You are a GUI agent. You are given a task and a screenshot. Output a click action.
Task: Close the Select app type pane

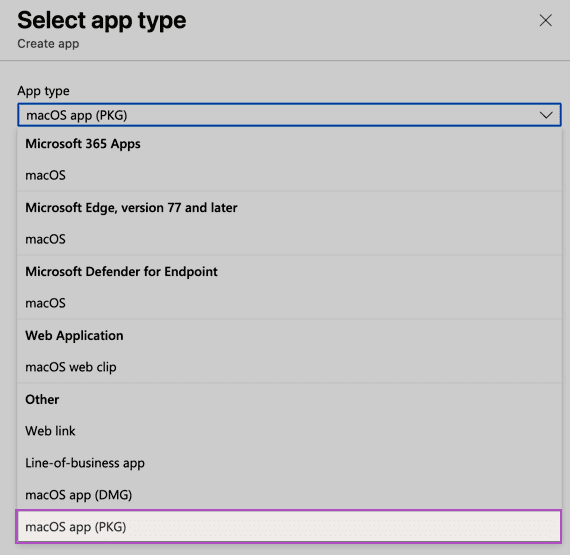(x=545, y=20)
